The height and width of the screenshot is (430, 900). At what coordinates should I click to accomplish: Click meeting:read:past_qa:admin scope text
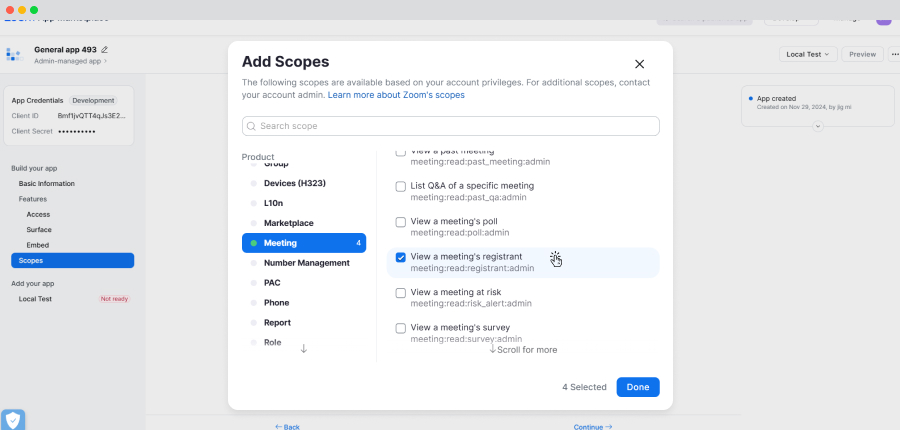click(468, 197)
